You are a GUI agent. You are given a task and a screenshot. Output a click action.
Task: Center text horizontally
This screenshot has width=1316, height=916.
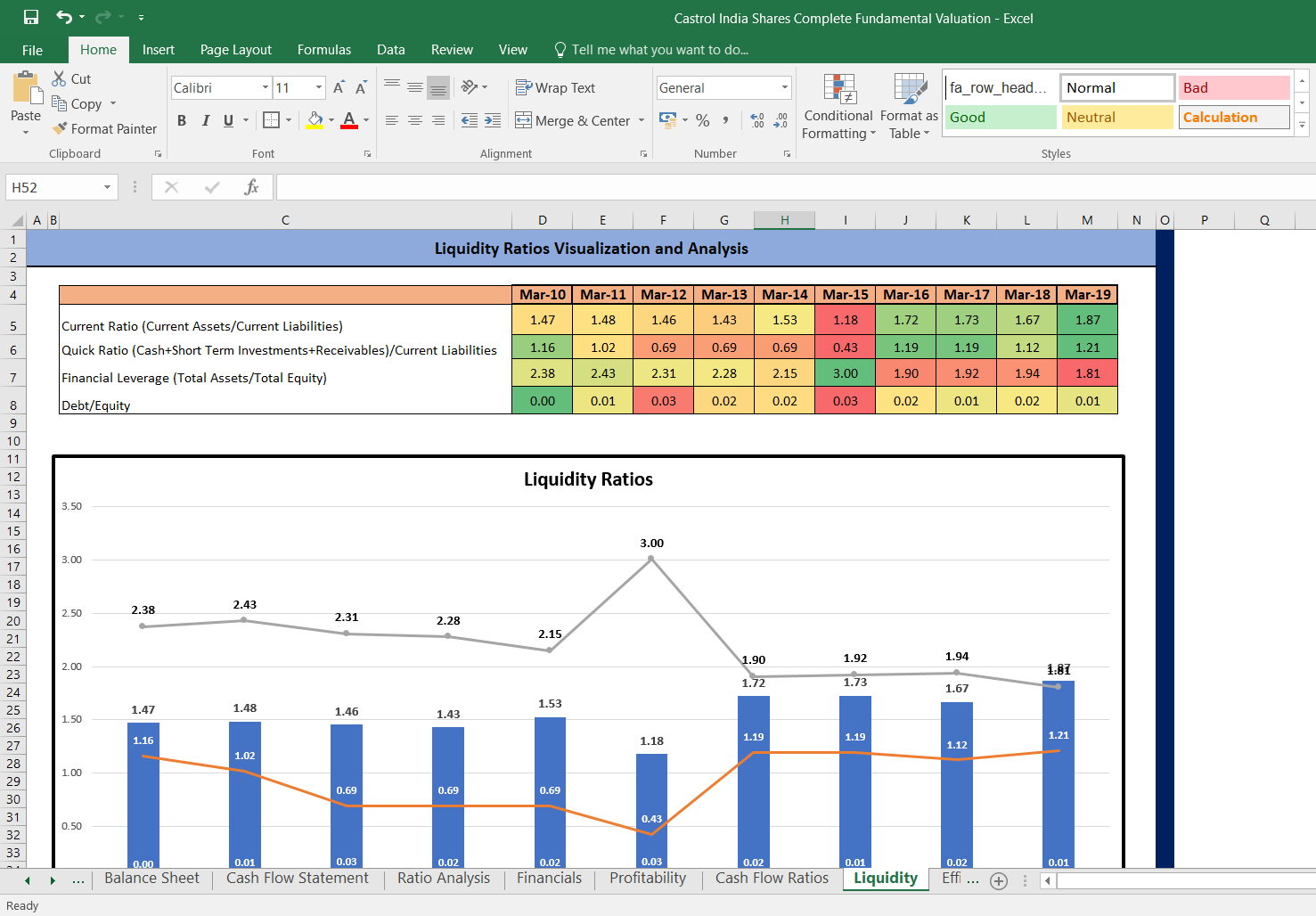(415, 120)
